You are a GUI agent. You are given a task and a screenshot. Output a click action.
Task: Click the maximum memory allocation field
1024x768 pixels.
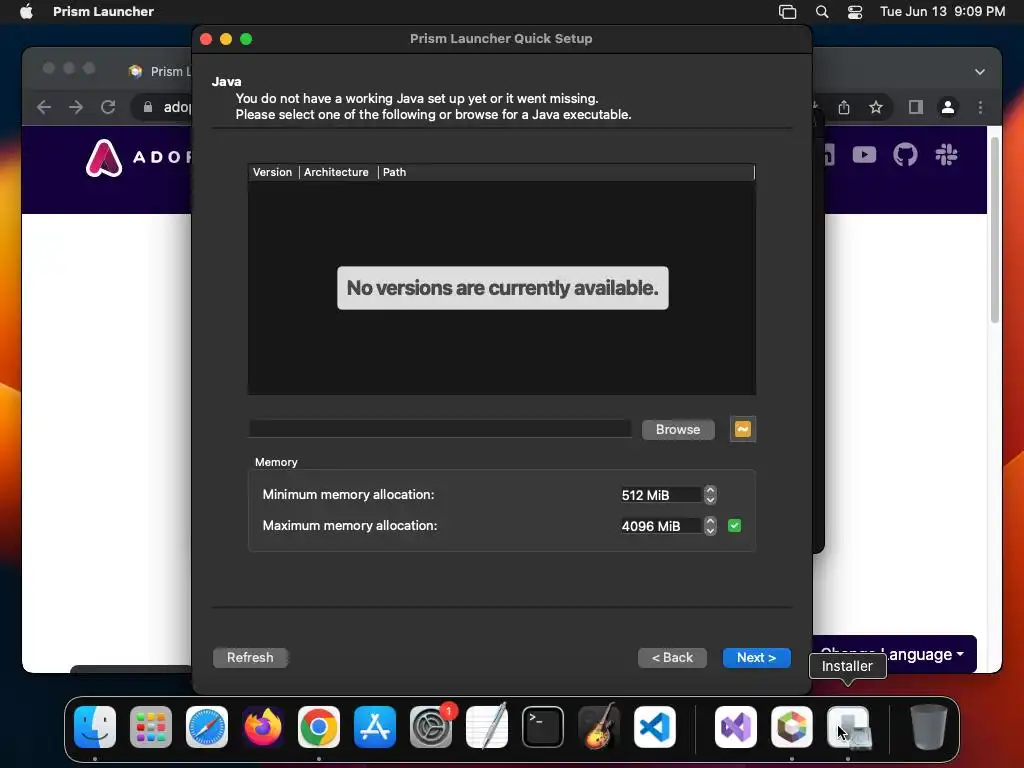tap(660, 526)
